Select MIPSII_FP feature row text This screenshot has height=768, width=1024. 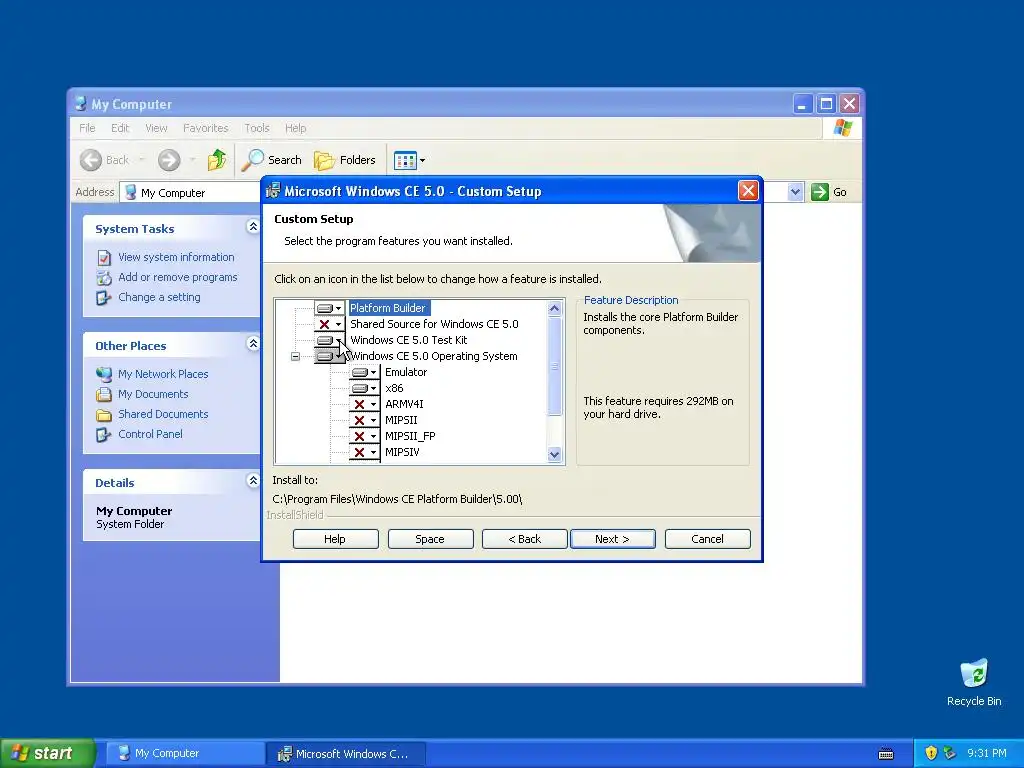coord(410,436)
